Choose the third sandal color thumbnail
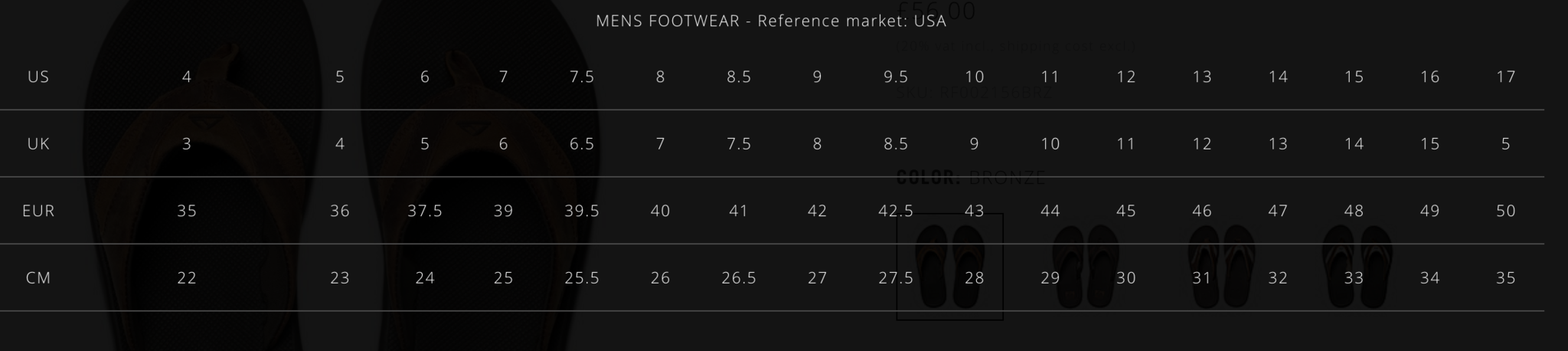This screenshot has height=351, width=1568. (1220, 267)
